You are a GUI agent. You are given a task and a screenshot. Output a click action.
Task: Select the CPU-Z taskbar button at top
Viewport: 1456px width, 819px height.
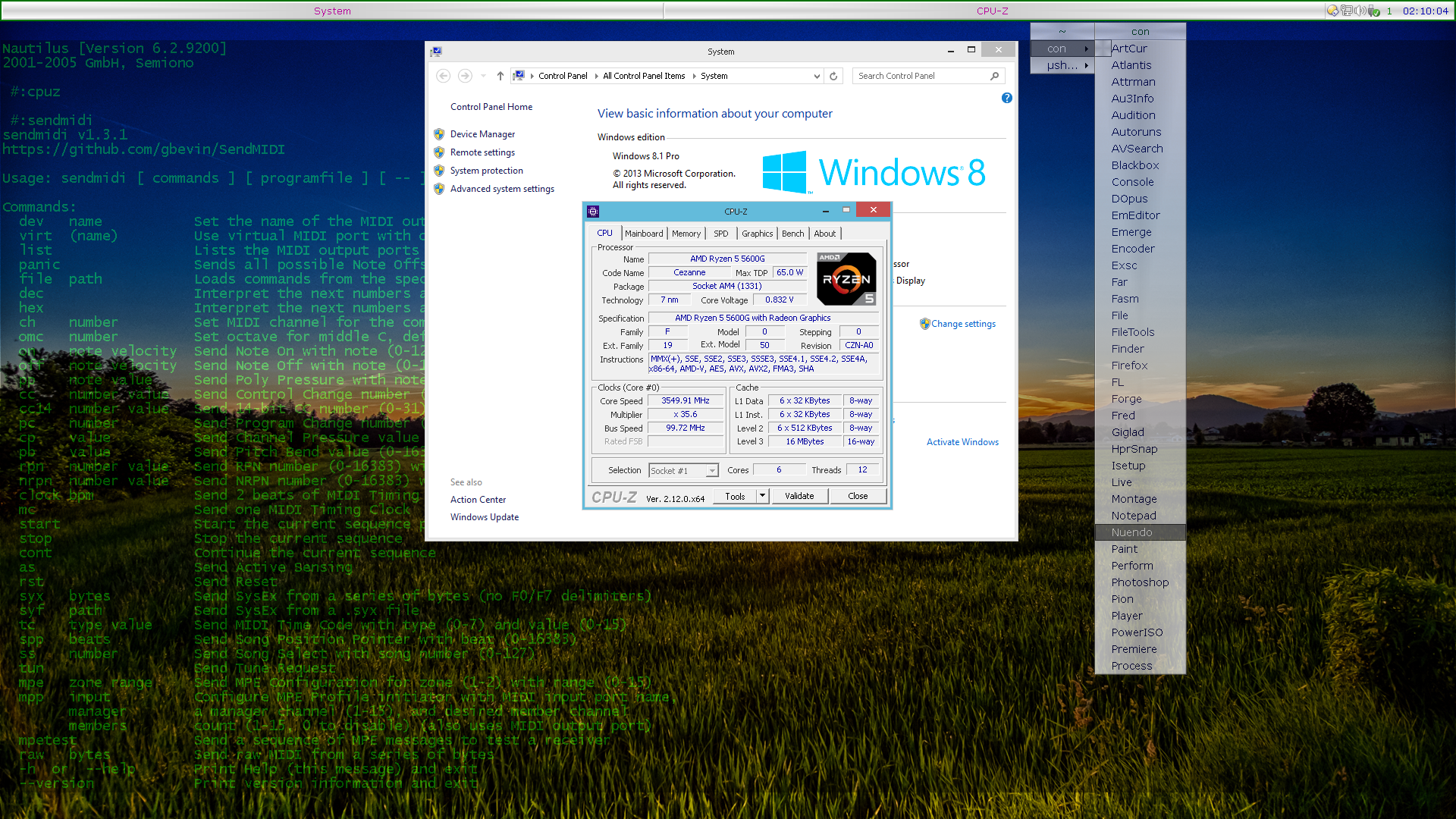click(x=993, y=11)
